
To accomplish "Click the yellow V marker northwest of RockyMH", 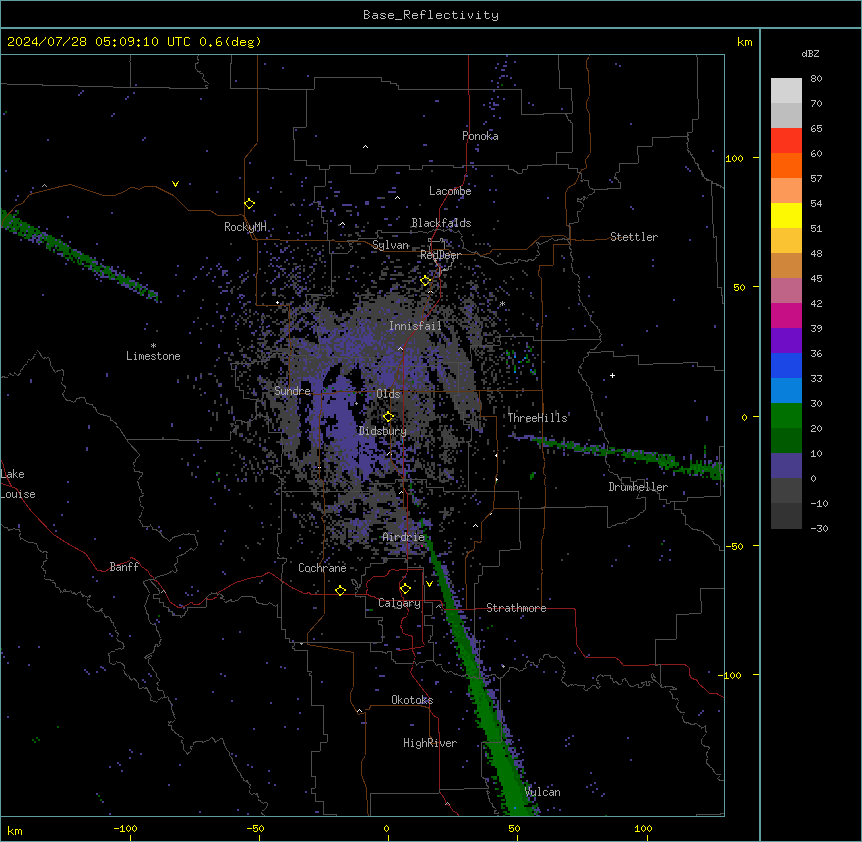I will pos(175,184).
